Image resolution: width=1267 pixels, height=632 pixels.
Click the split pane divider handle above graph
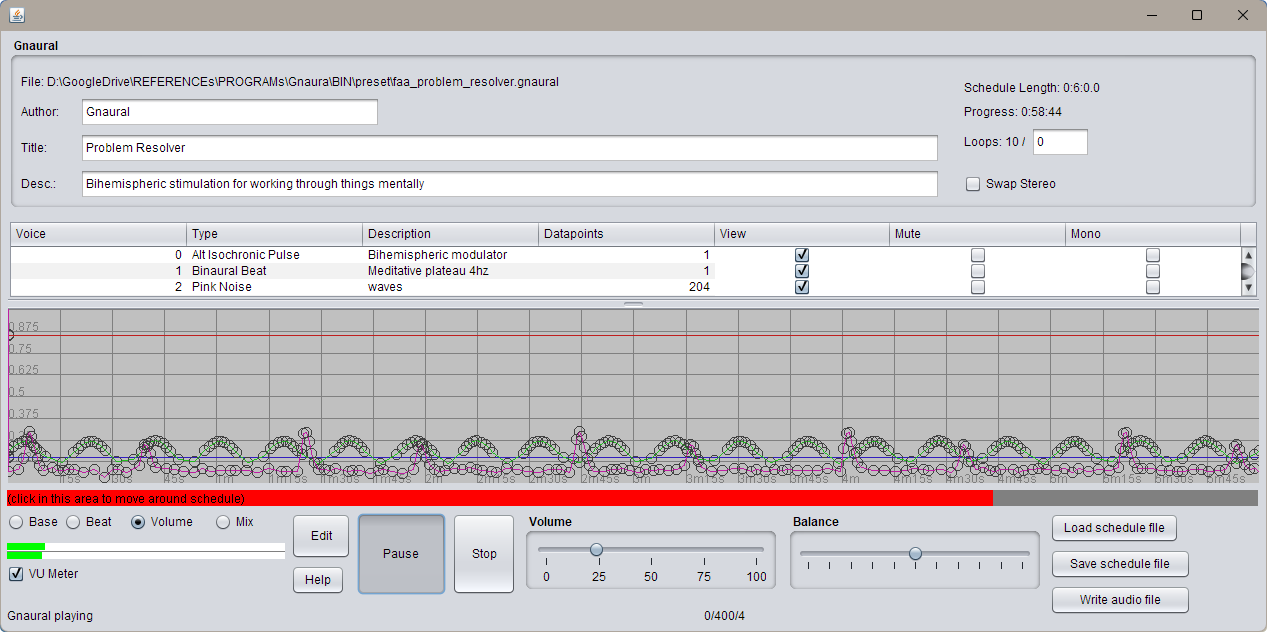tap(634, 302)
